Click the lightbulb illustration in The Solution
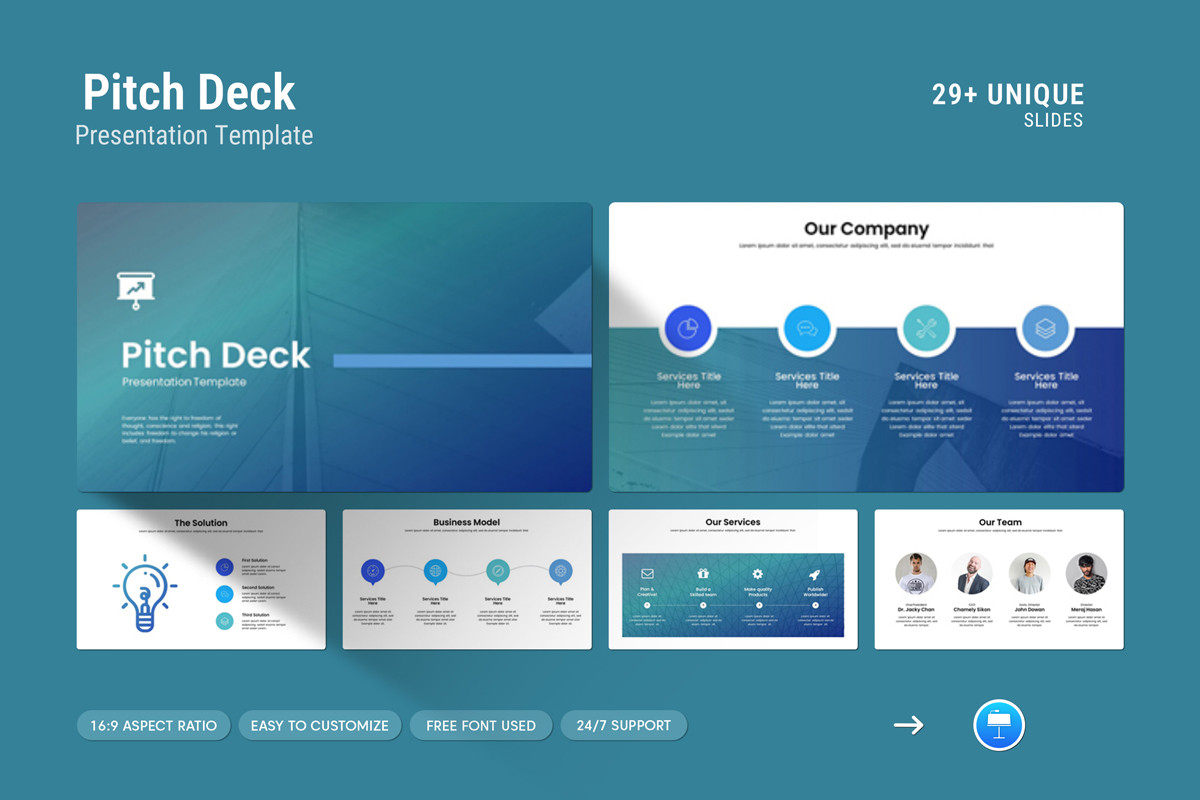This screenshot has height=800, width=1200. pyautogui.click(x=146, y=593)
